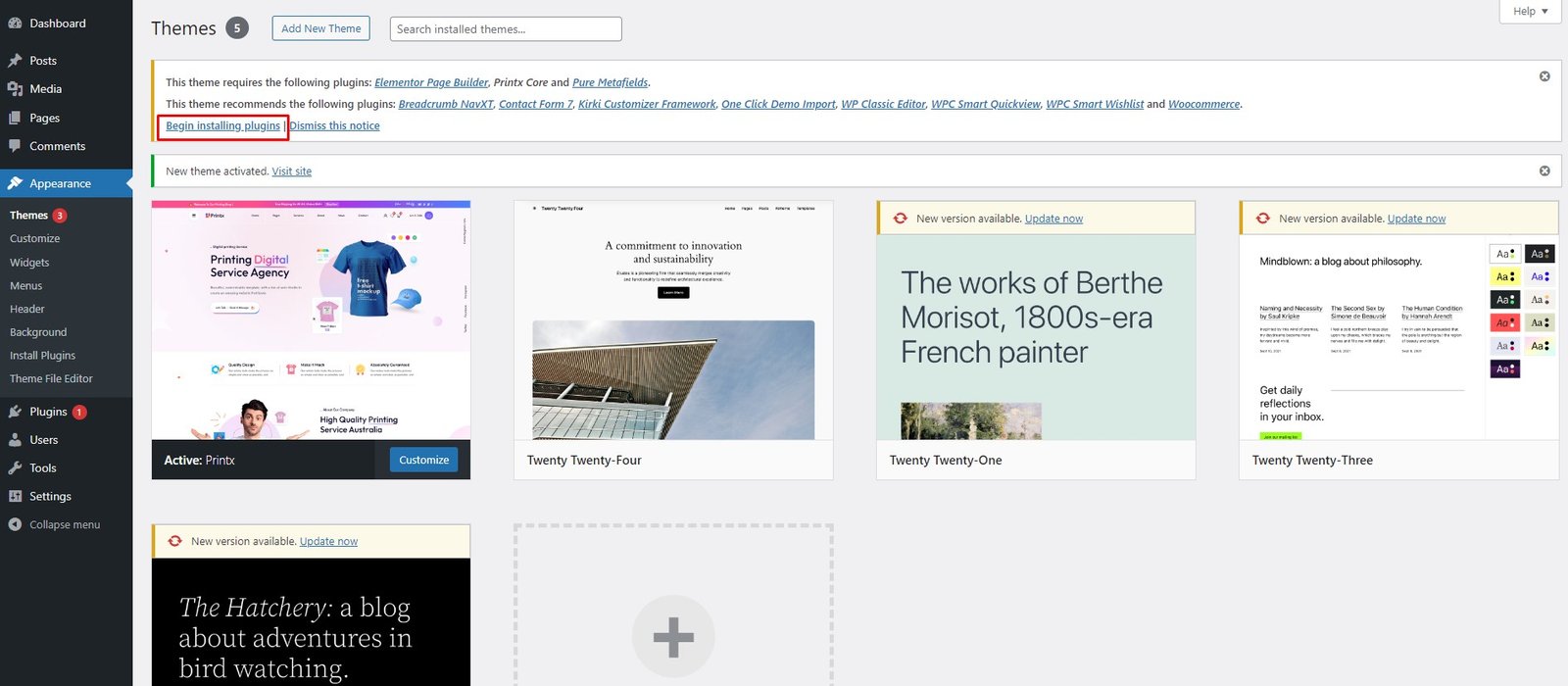Select the Twenty Twenty-Three theme screenshot
This screenshot has width=1568, height=686.
click(1398, 337)
